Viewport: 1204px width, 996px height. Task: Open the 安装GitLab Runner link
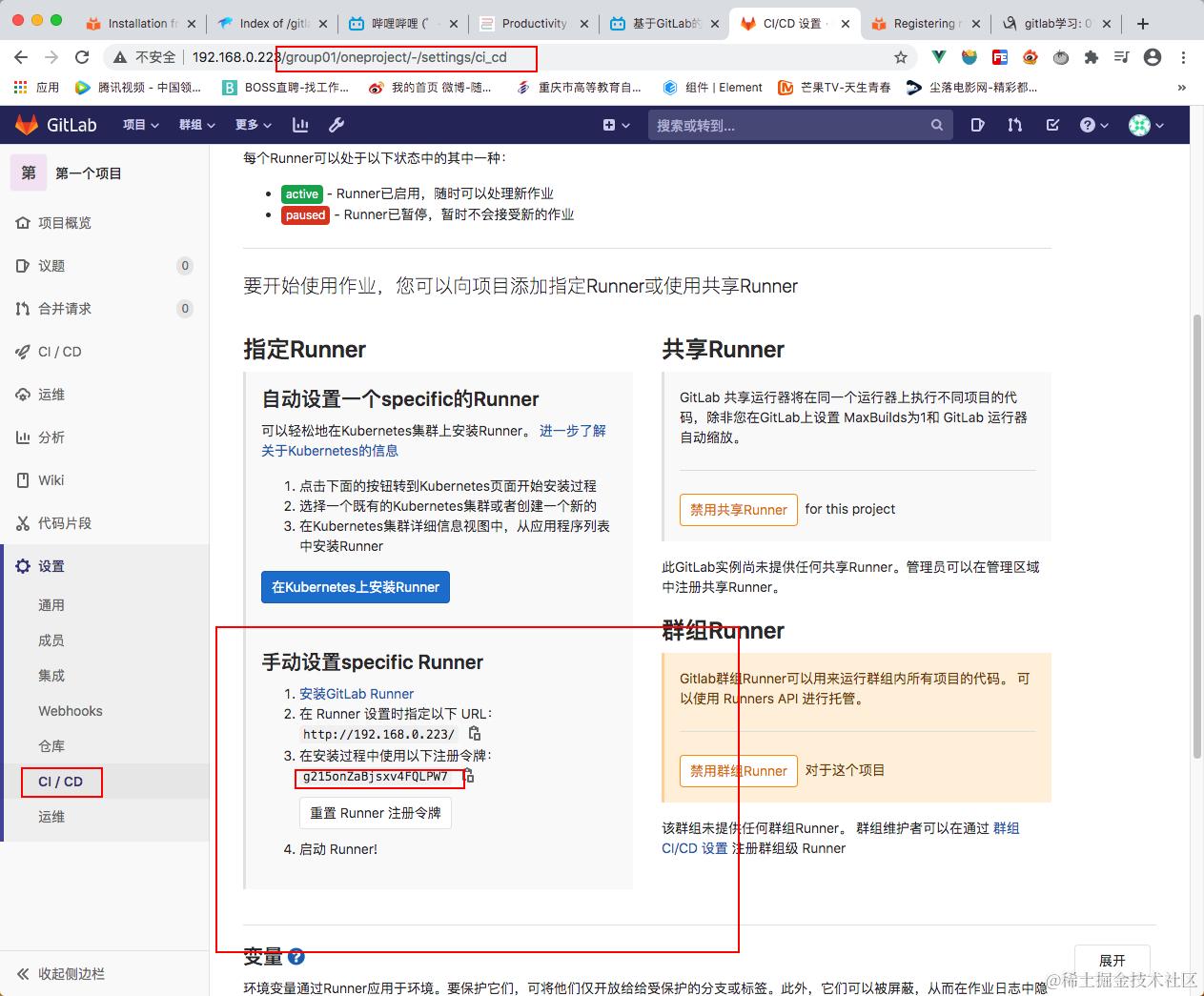click(356, 693)
